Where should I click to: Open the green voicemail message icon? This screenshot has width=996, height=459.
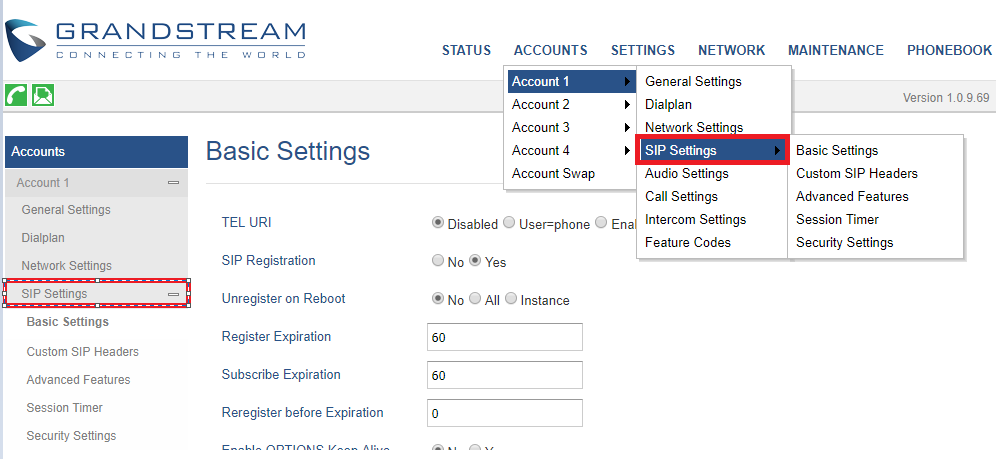(x=43, y=95)
